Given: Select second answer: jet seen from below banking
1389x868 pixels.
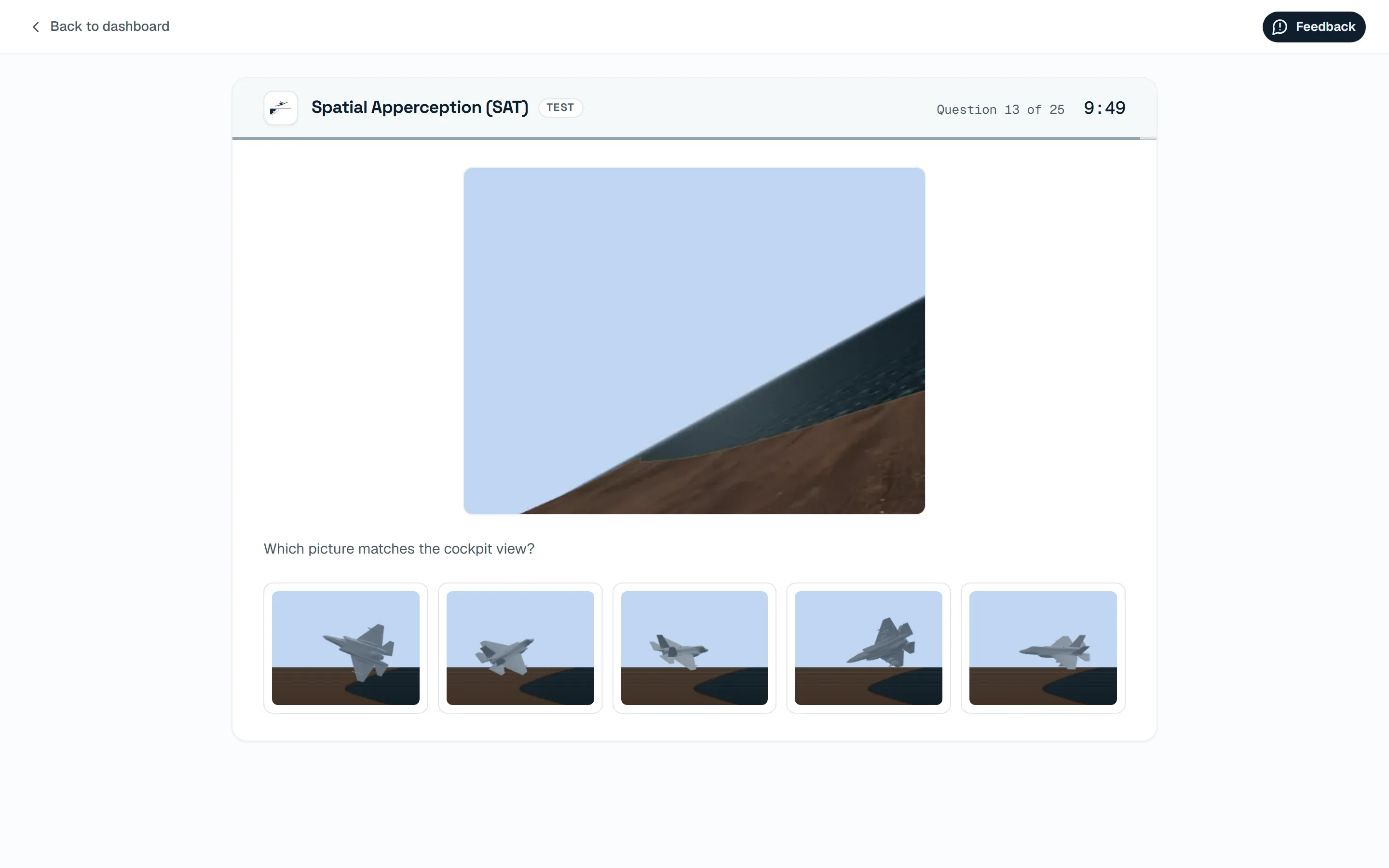Looking at the screenshot, I should [x=520, y=648].
